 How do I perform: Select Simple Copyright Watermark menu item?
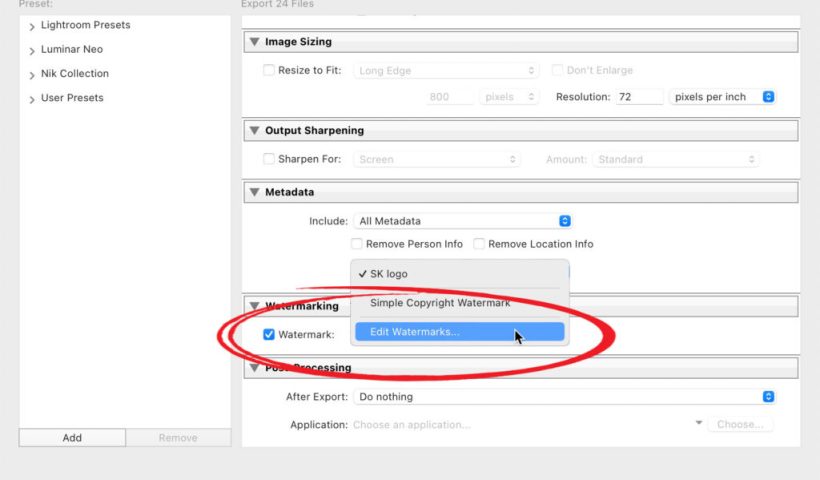(x=440, y=303)
